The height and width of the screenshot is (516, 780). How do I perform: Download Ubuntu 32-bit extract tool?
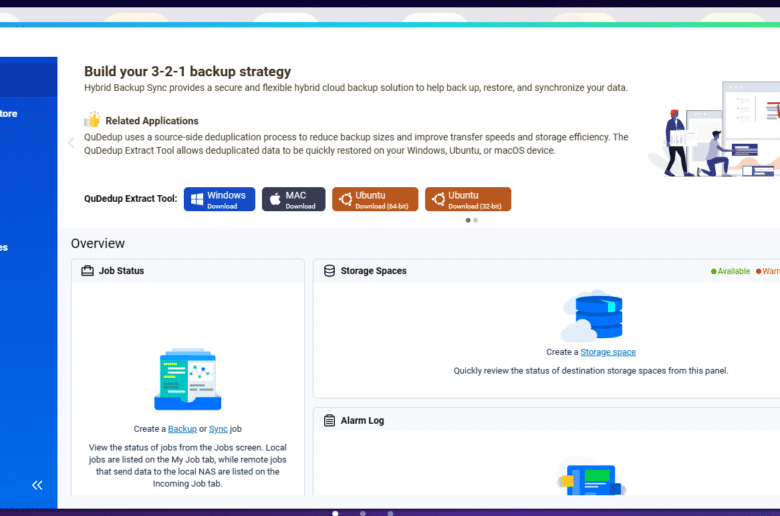[x=468, y=199]
